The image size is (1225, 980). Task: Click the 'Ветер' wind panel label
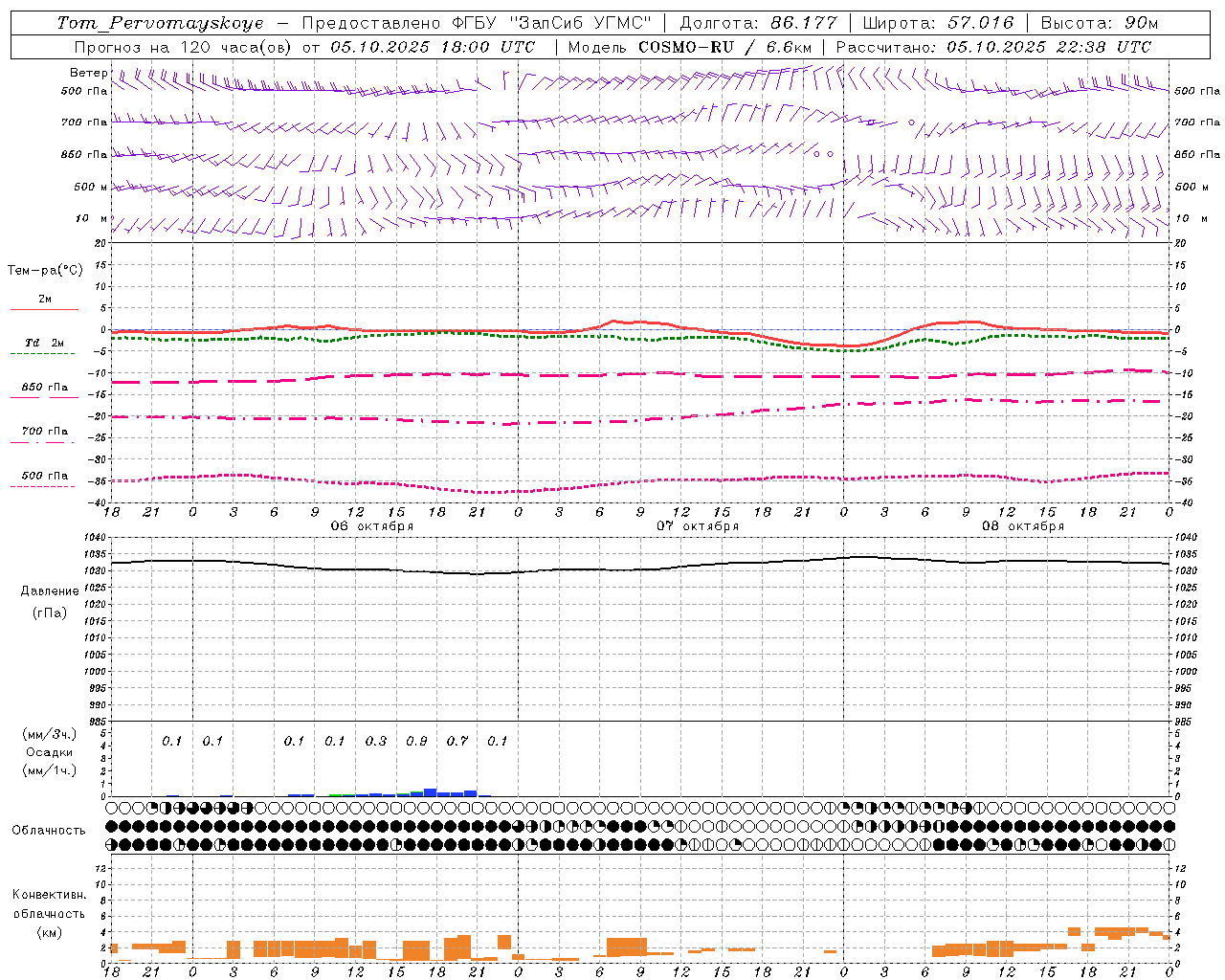tap(89, 73)
